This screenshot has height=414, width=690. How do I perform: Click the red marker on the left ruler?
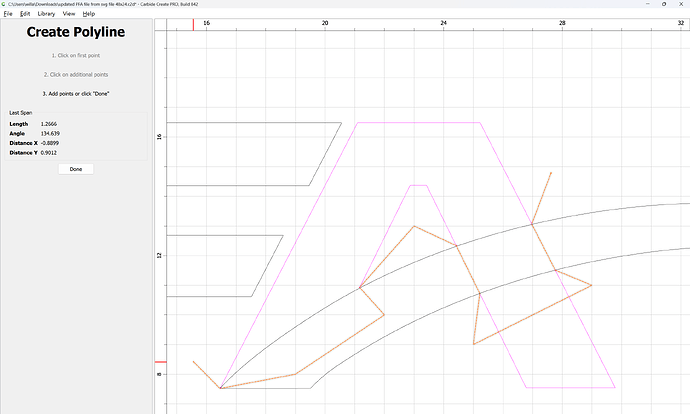pos(158,362)
